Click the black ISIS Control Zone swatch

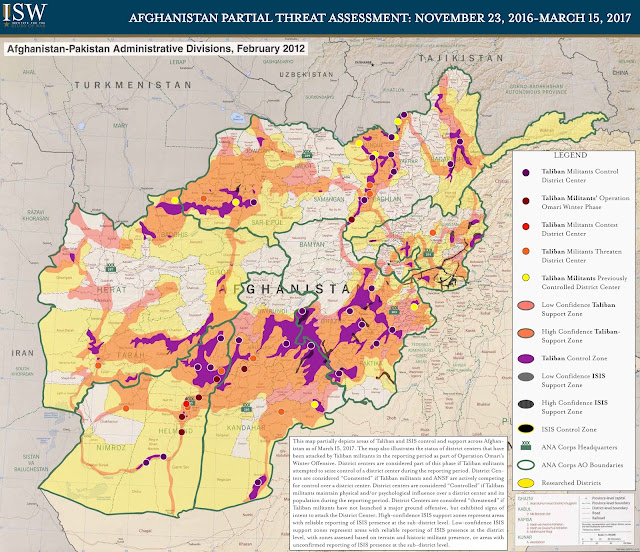point(526,429)
